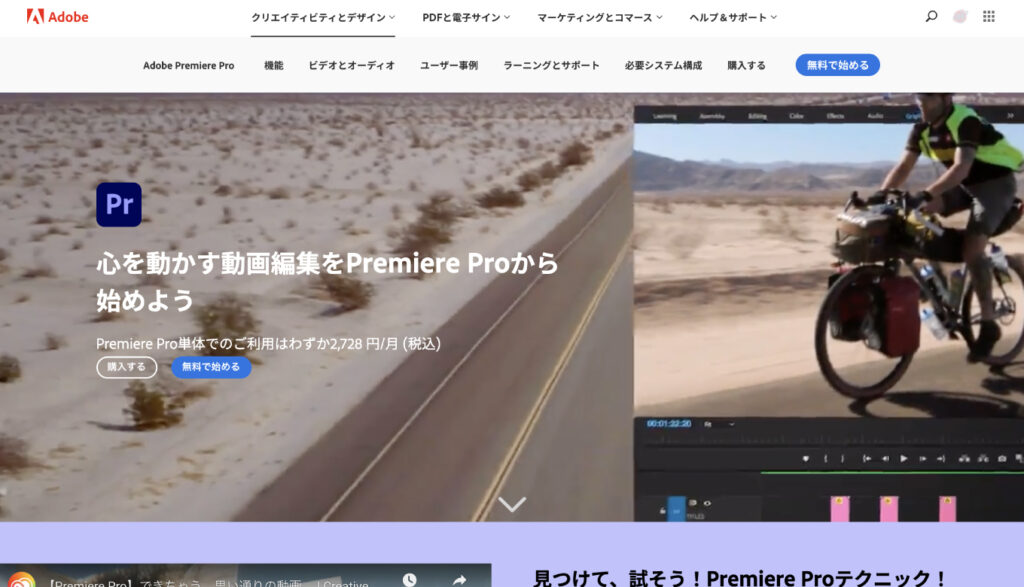Click the 心を動かす動画編集 hero headline
Viewport: 1024px width, 587px height.
coord(328,281)
